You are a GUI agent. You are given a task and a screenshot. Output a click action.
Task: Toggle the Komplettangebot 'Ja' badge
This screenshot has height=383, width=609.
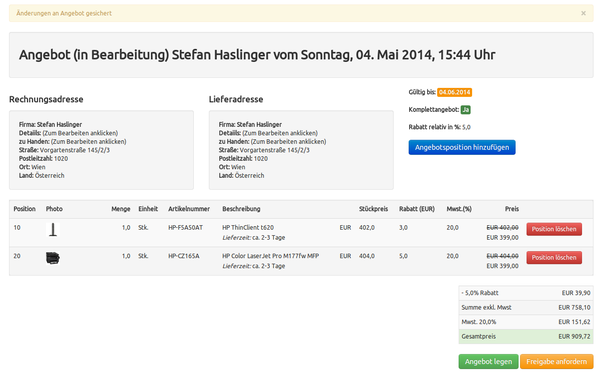tap(466, 110)
